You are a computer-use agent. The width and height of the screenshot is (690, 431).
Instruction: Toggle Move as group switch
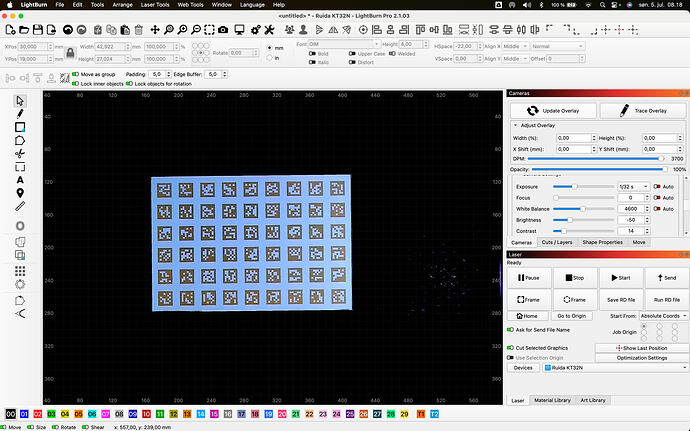click(x=76, y=74)
